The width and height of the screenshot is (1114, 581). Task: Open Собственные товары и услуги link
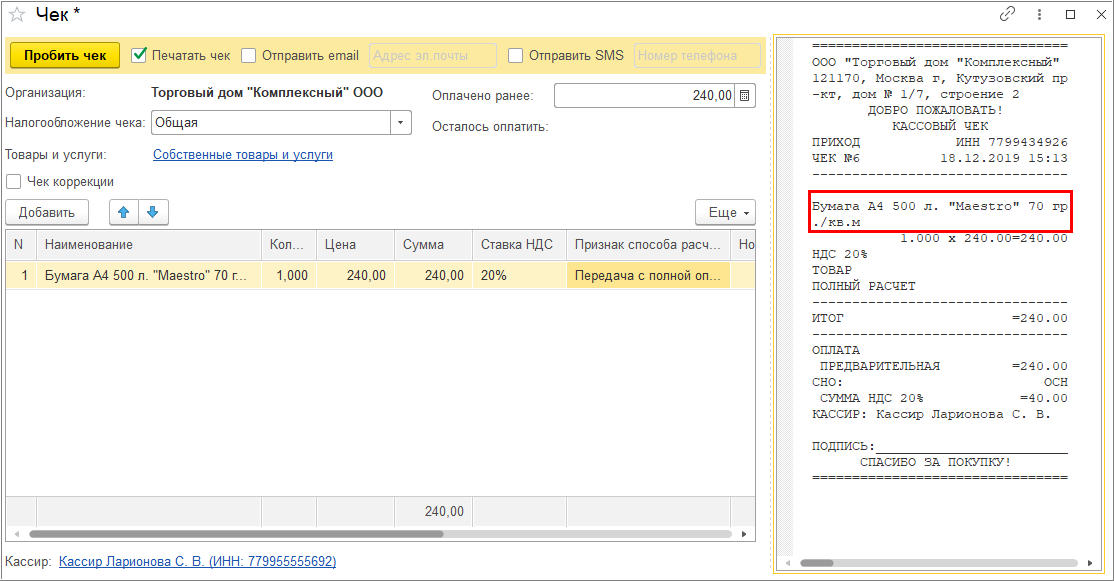(x=243, y=154)
